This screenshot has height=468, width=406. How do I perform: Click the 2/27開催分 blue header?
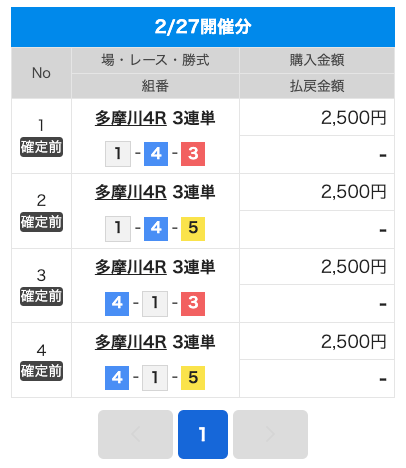pyautogui.click(x=203, y=27)
